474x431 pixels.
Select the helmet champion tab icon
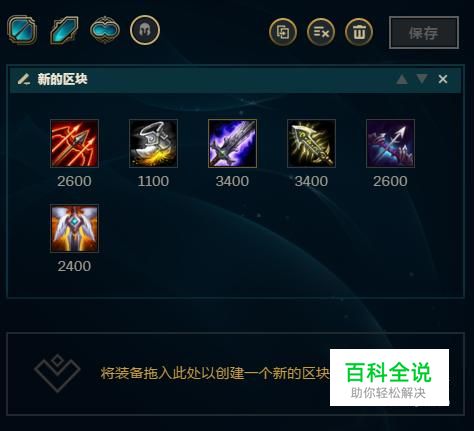145,30
